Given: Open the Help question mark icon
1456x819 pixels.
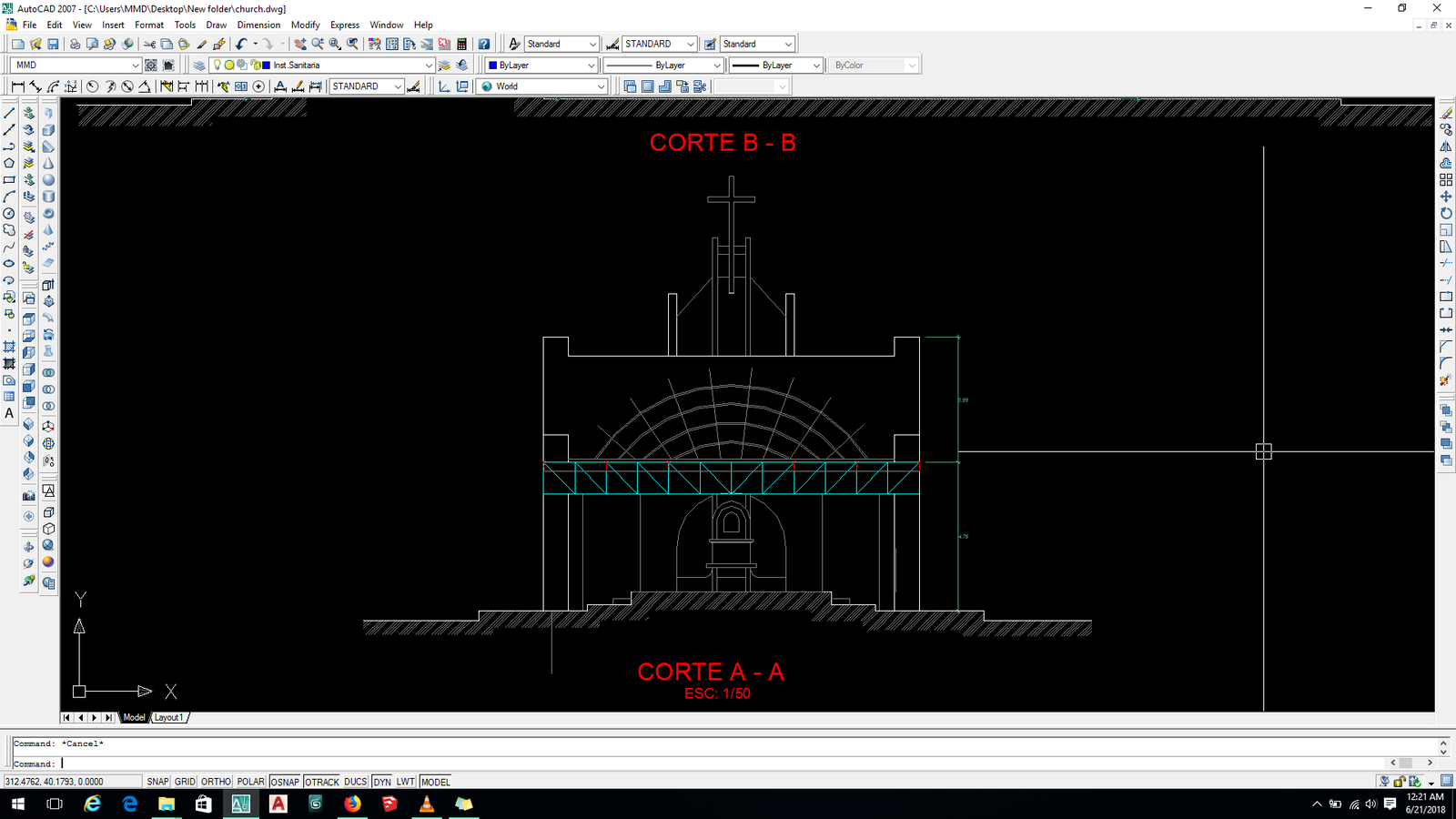Looking at the screenshot, I should click(x=484, y=44).
